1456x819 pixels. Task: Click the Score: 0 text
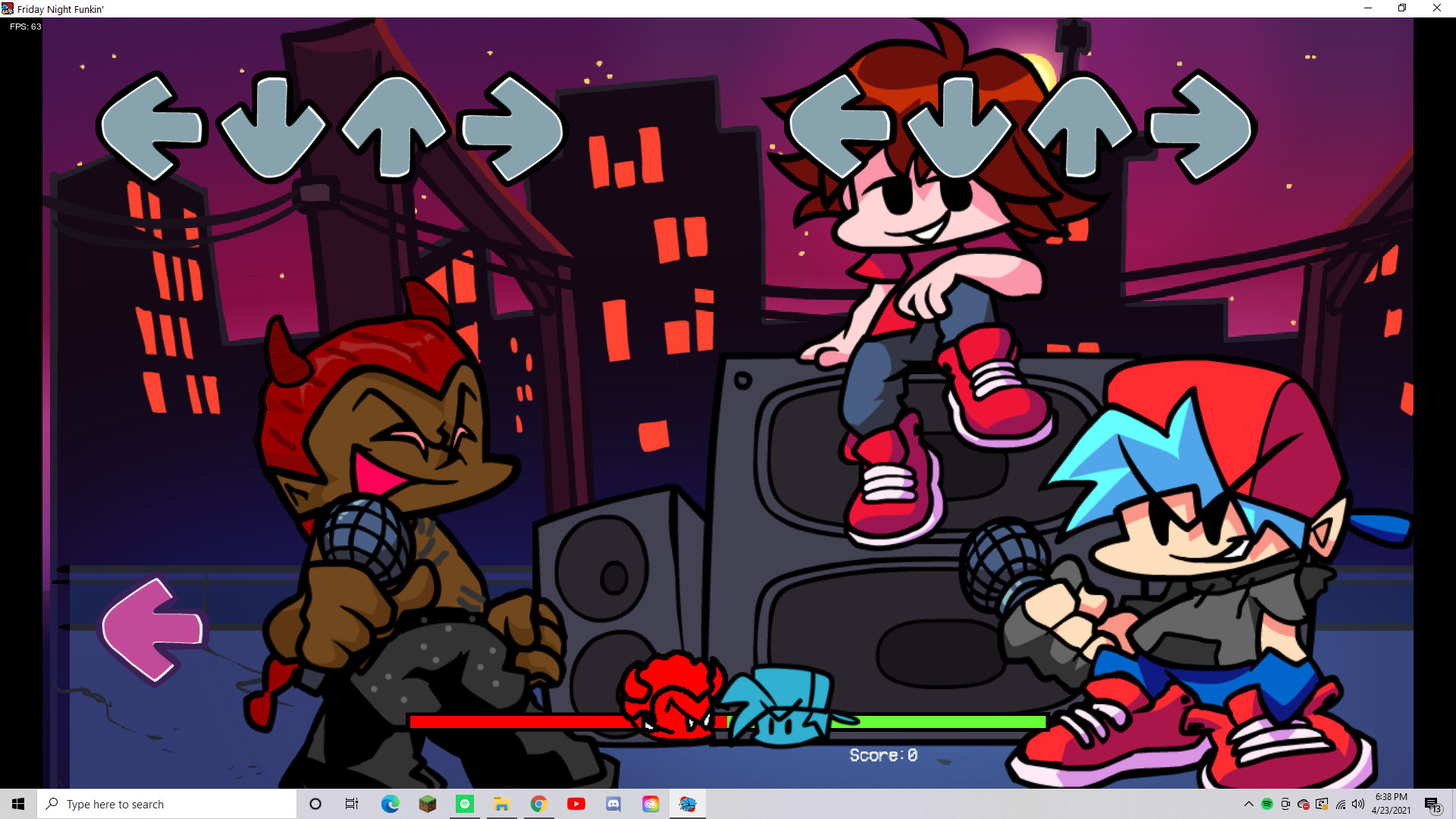[x=883, y=755]
